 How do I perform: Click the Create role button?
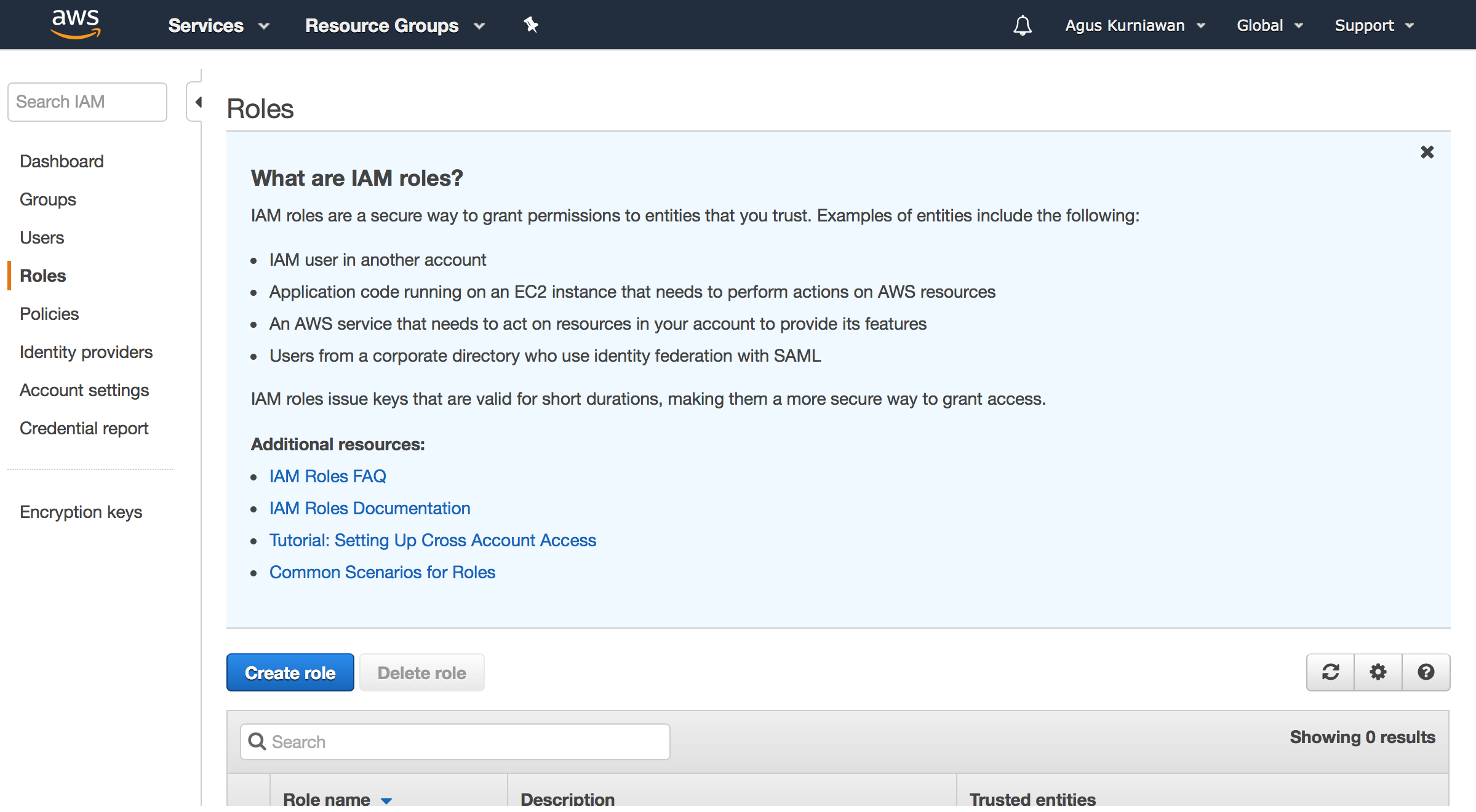[x=290, y=672]
